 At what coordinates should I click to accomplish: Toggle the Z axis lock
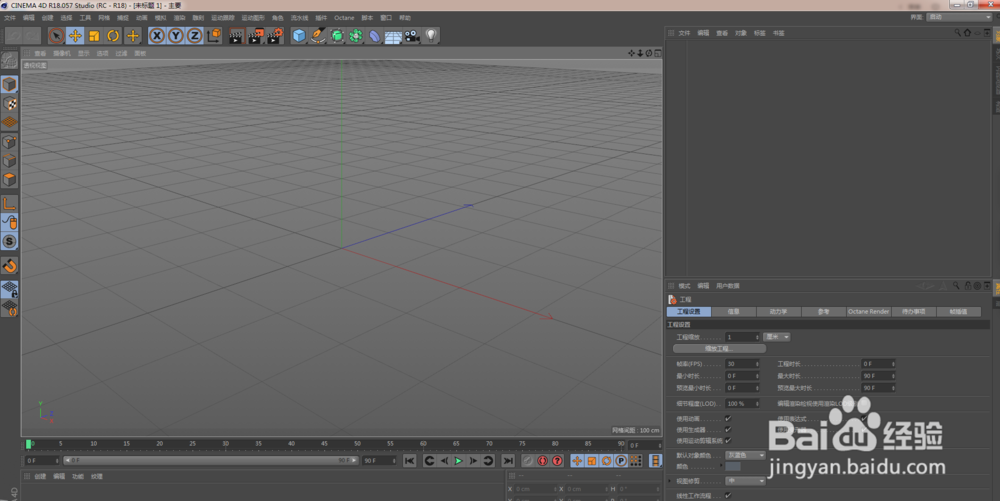click(195, 36)
